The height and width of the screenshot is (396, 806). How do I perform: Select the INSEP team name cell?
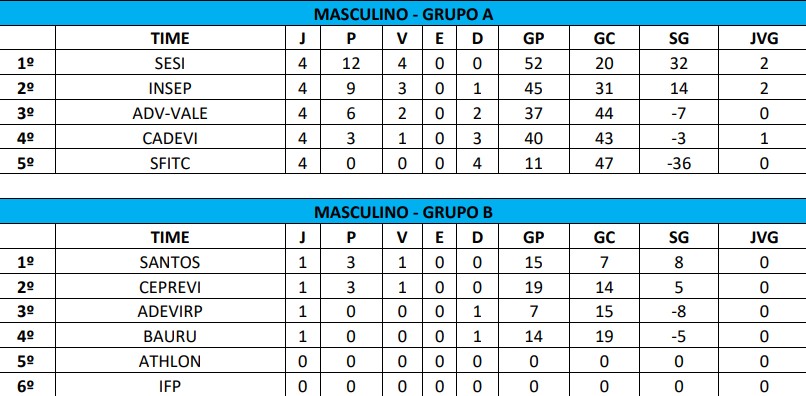pyautogui.click(x=170, y=88)
